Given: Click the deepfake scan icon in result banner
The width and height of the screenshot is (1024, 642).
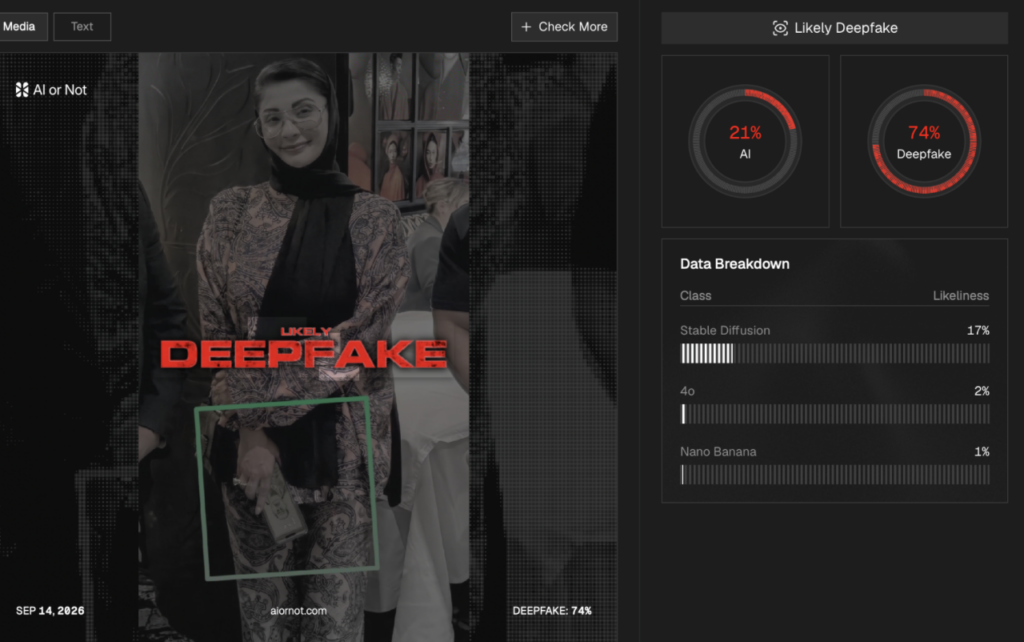Looking at the screenshot, I should click(780, 28).
